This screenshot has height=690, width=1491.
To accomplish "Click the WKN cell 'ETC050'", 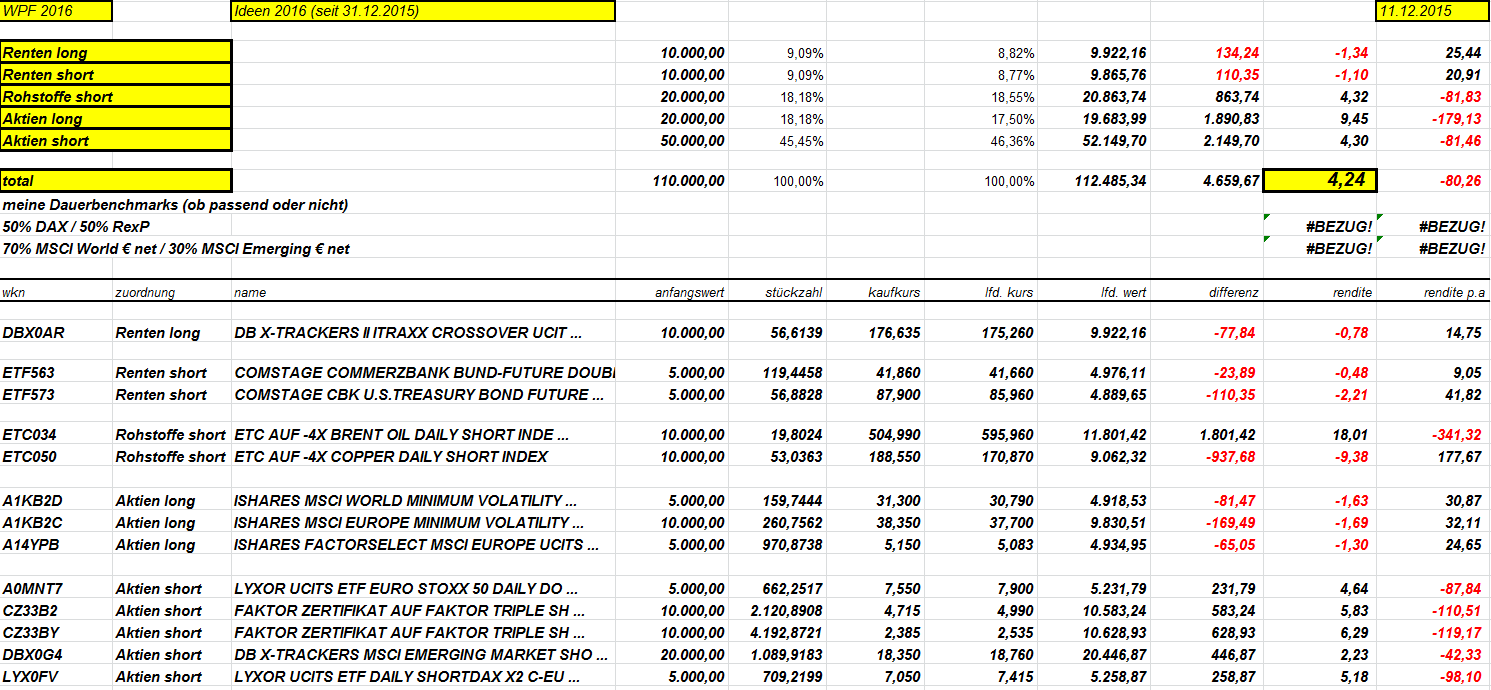I will point(28,457).
